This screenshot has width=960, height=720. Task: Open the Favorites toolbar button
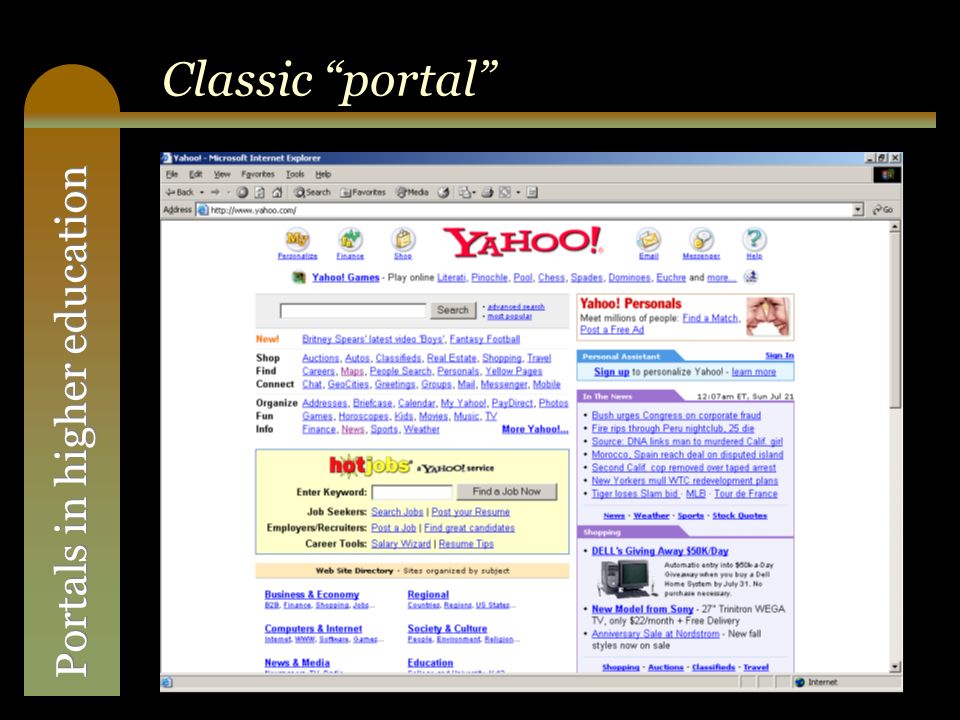coord(363,192)
